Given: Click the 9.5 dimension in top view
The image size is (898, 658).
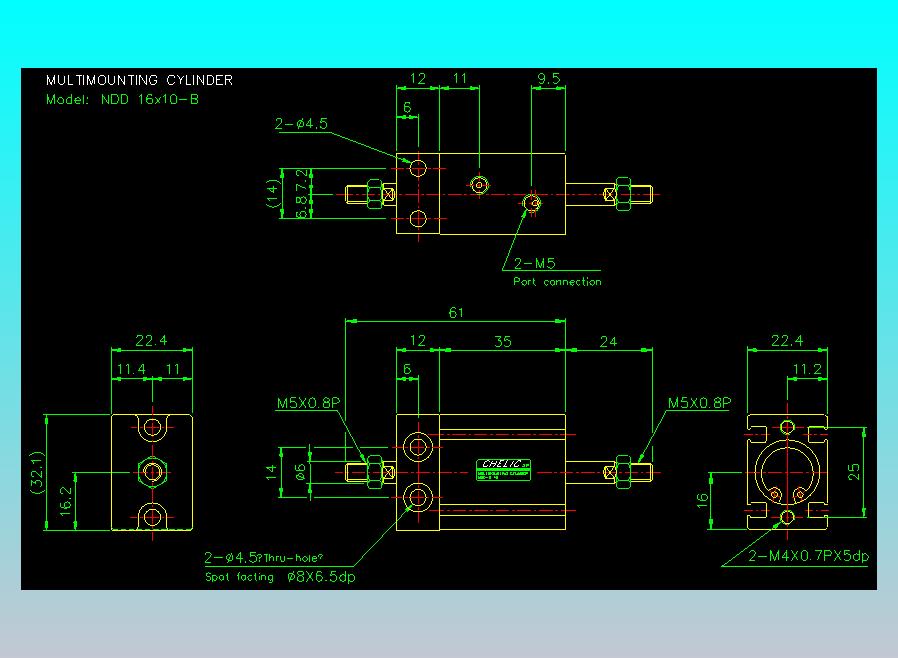Looking at the screenshot, I should tap(548, 78).
